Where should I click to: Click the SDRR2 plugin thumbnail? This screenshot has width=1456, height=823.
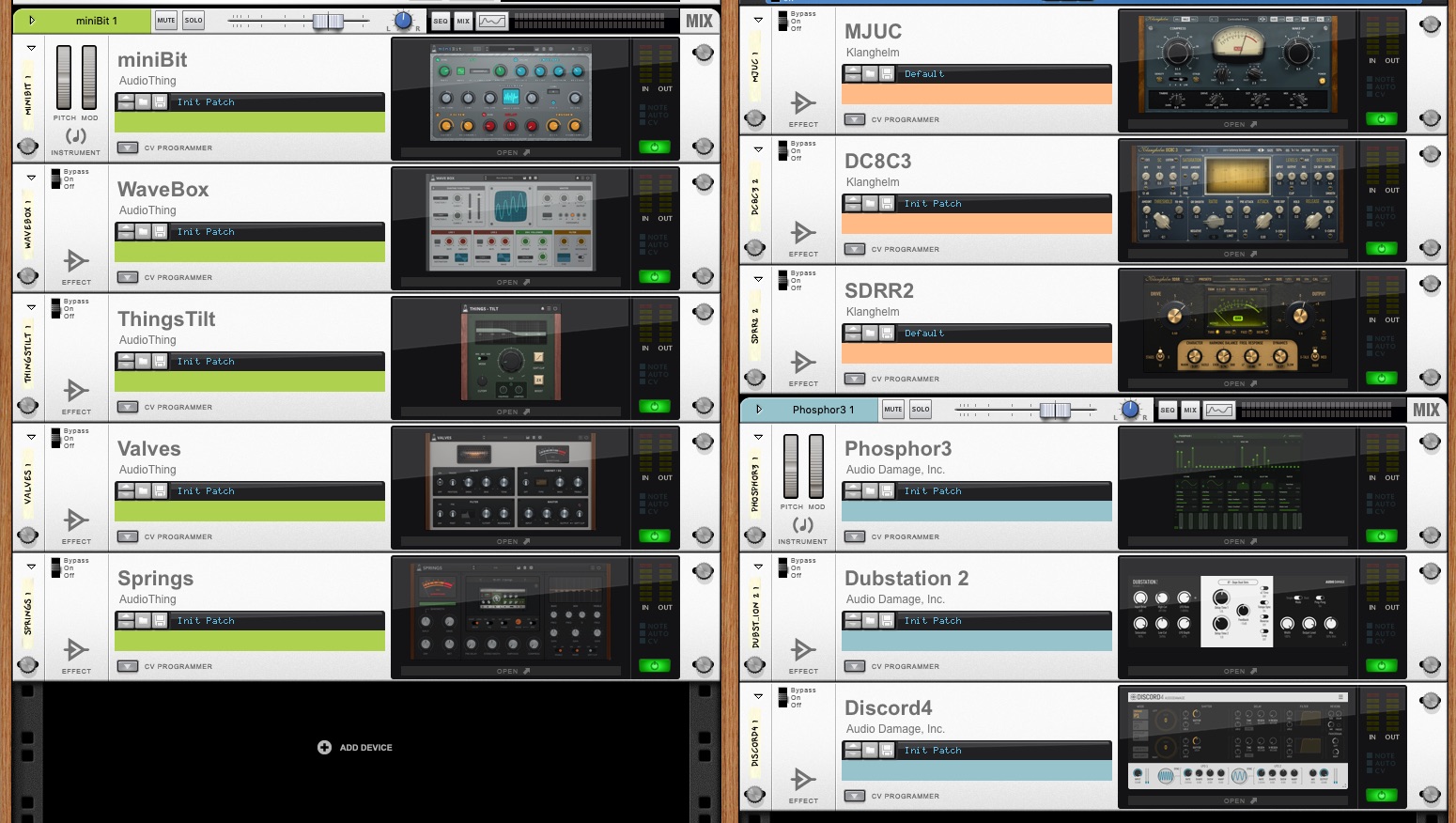1239,324
